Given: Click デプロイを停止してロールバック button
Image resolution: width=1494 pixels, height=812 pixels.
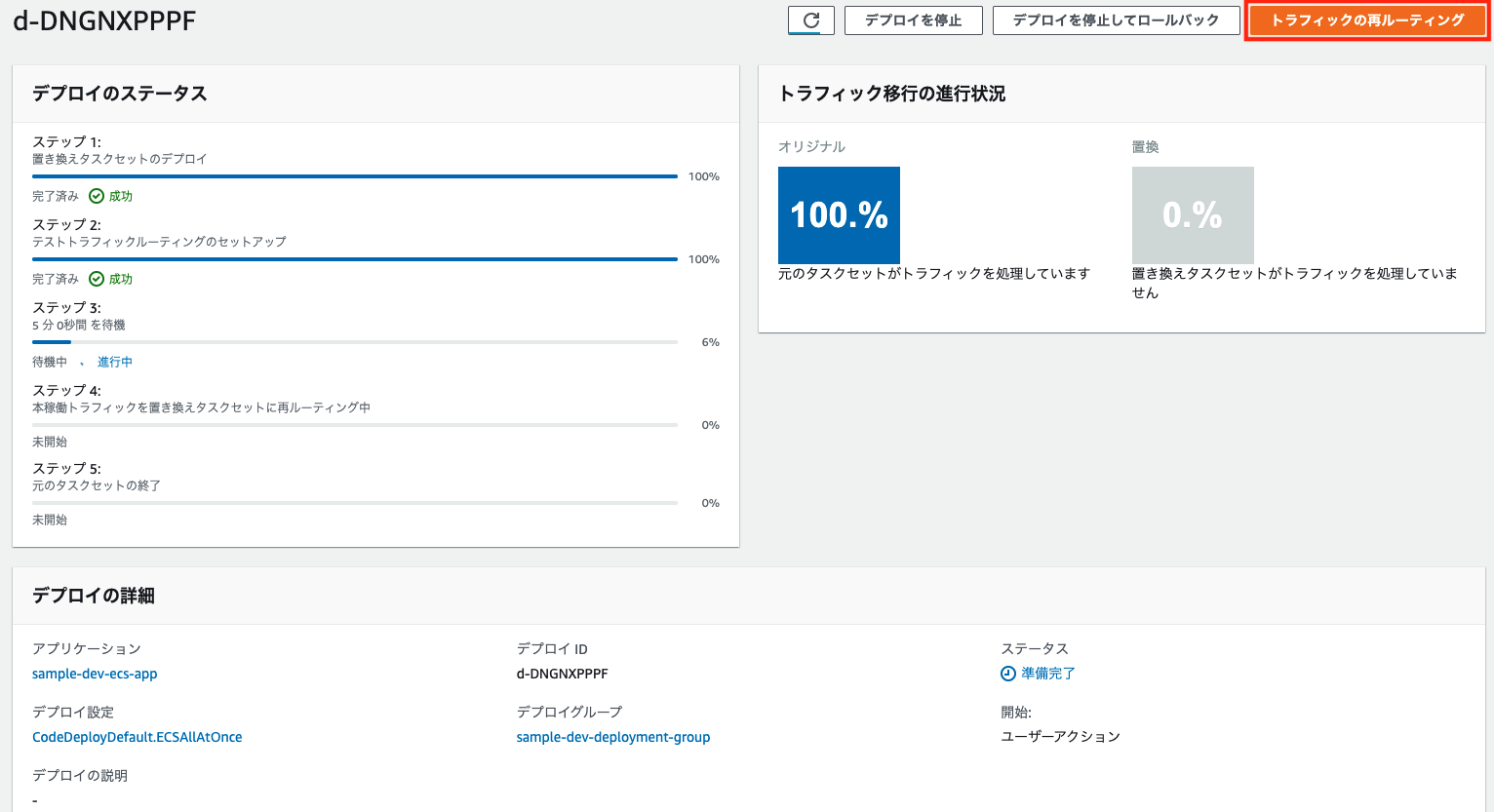Looking at the screenshot, I should pos(1116,19).
